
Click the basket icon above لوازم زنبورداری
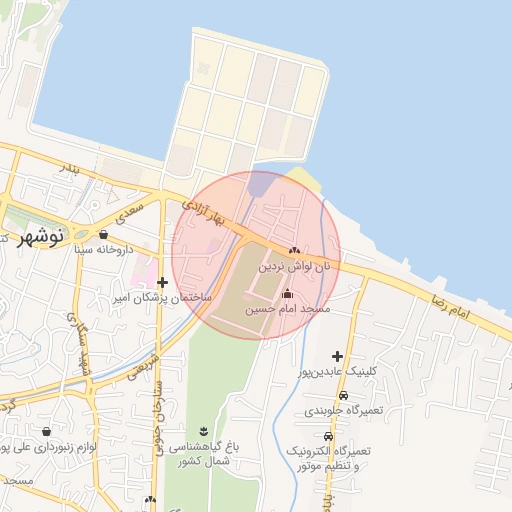coord(46,432)
